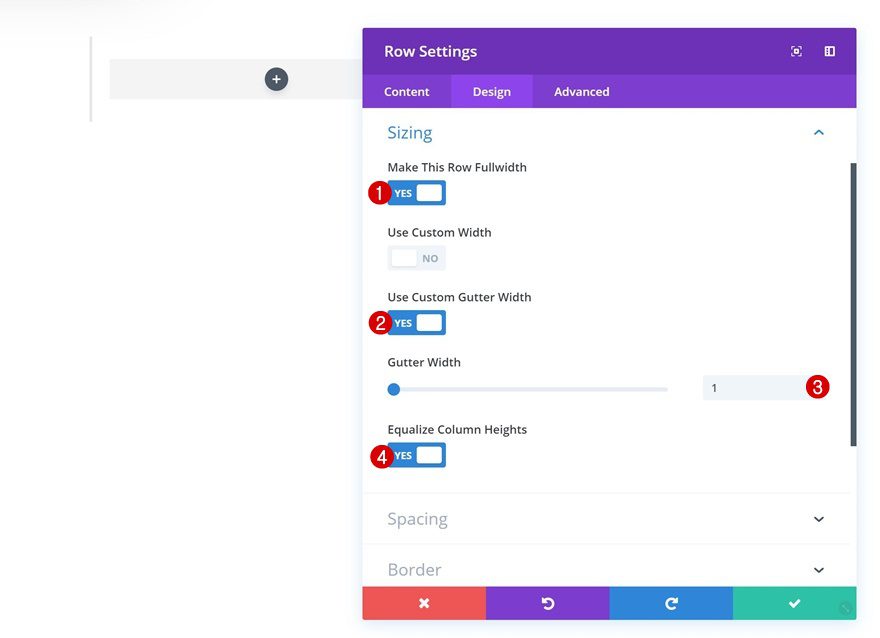This screenshot has width=880, height=638.
Task: Switch to the Content tab
Action: [x=406, y=91]
